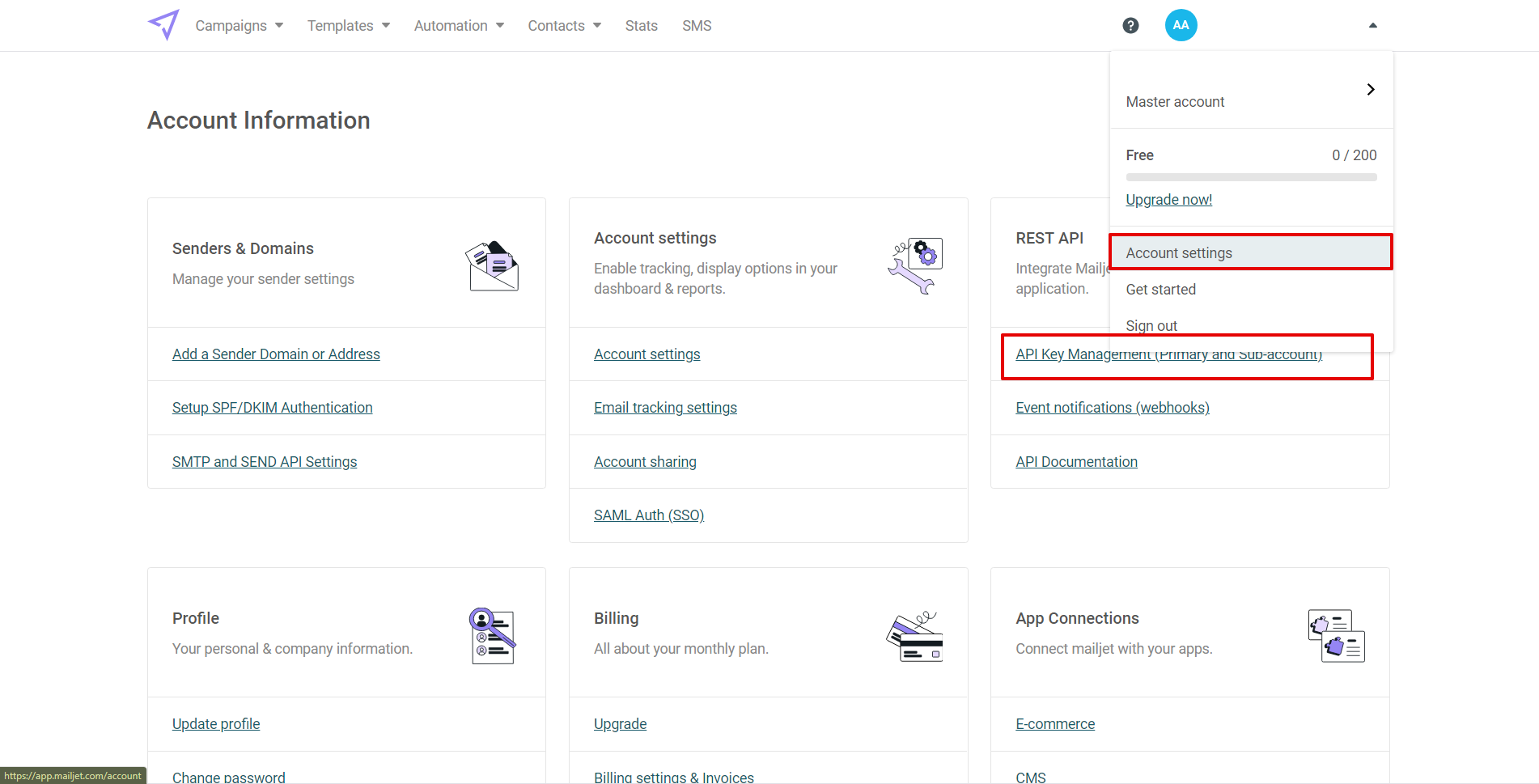Open the CMS link
Screen dimensions: 1539x784
point(1031,778)
